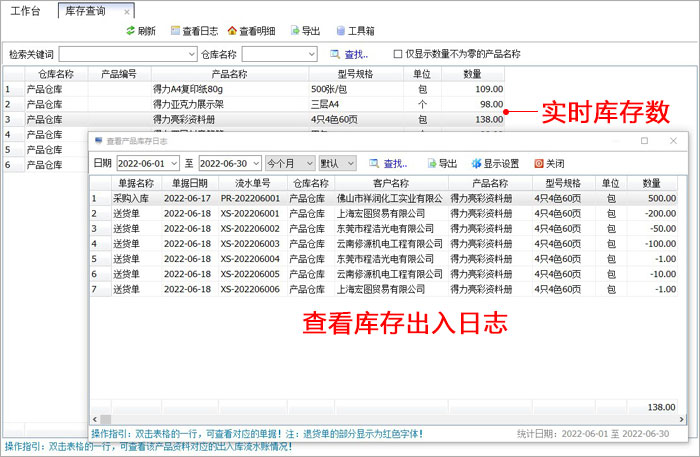
Task: Expand the 默认 dropdown
Action: point(351,164)
